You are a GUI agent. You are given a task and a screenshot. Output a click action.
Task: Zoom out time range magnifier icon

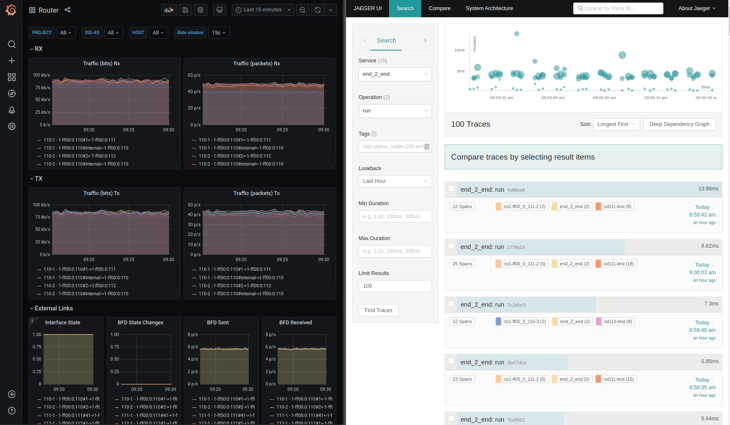coord(303,10)
